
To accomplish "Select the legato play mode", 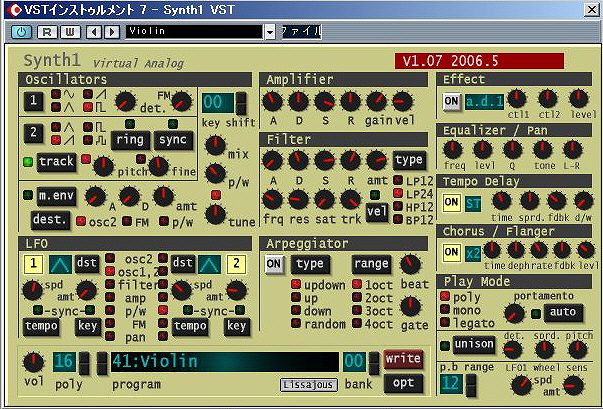I will tap(445, 322).
